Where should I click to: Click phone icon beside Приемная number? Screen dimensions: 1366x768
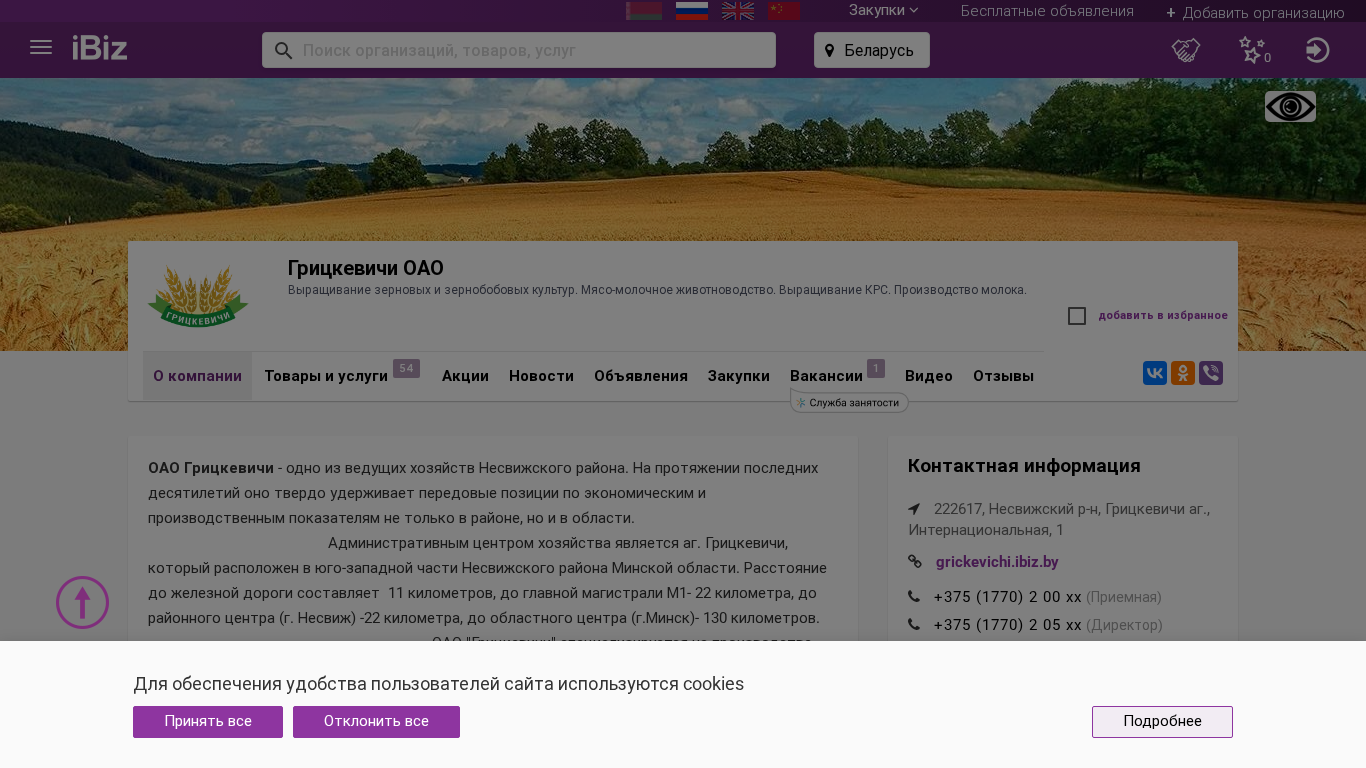[x=914, y=597]
